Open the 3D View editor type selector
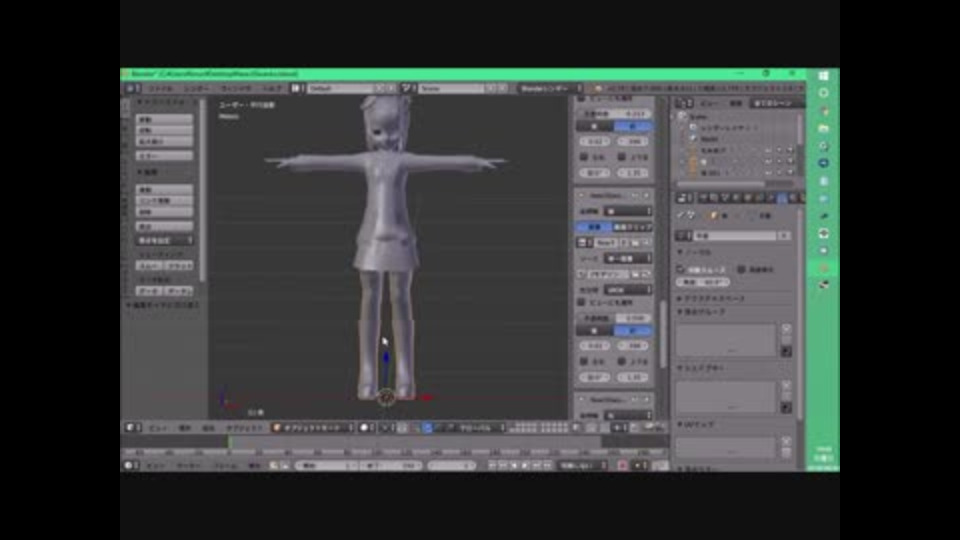 [132, 427]
